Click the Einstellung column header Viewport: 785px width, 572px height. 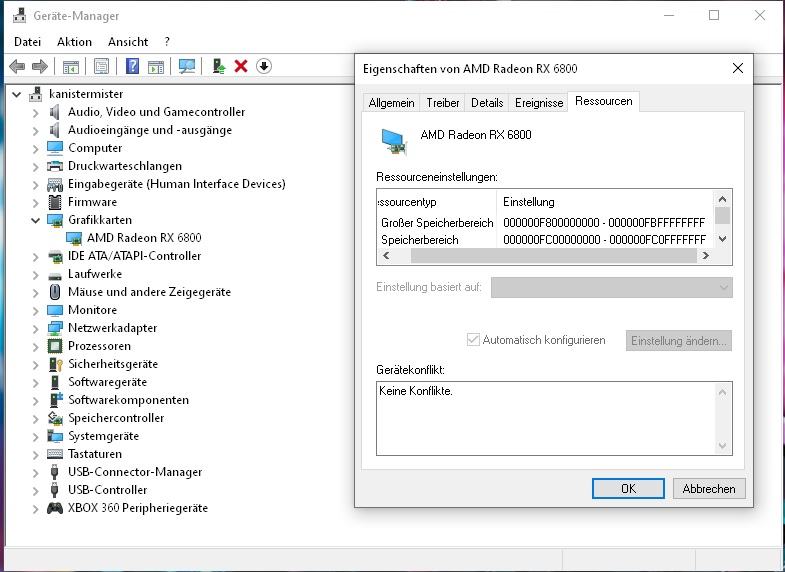click(605, 202)
